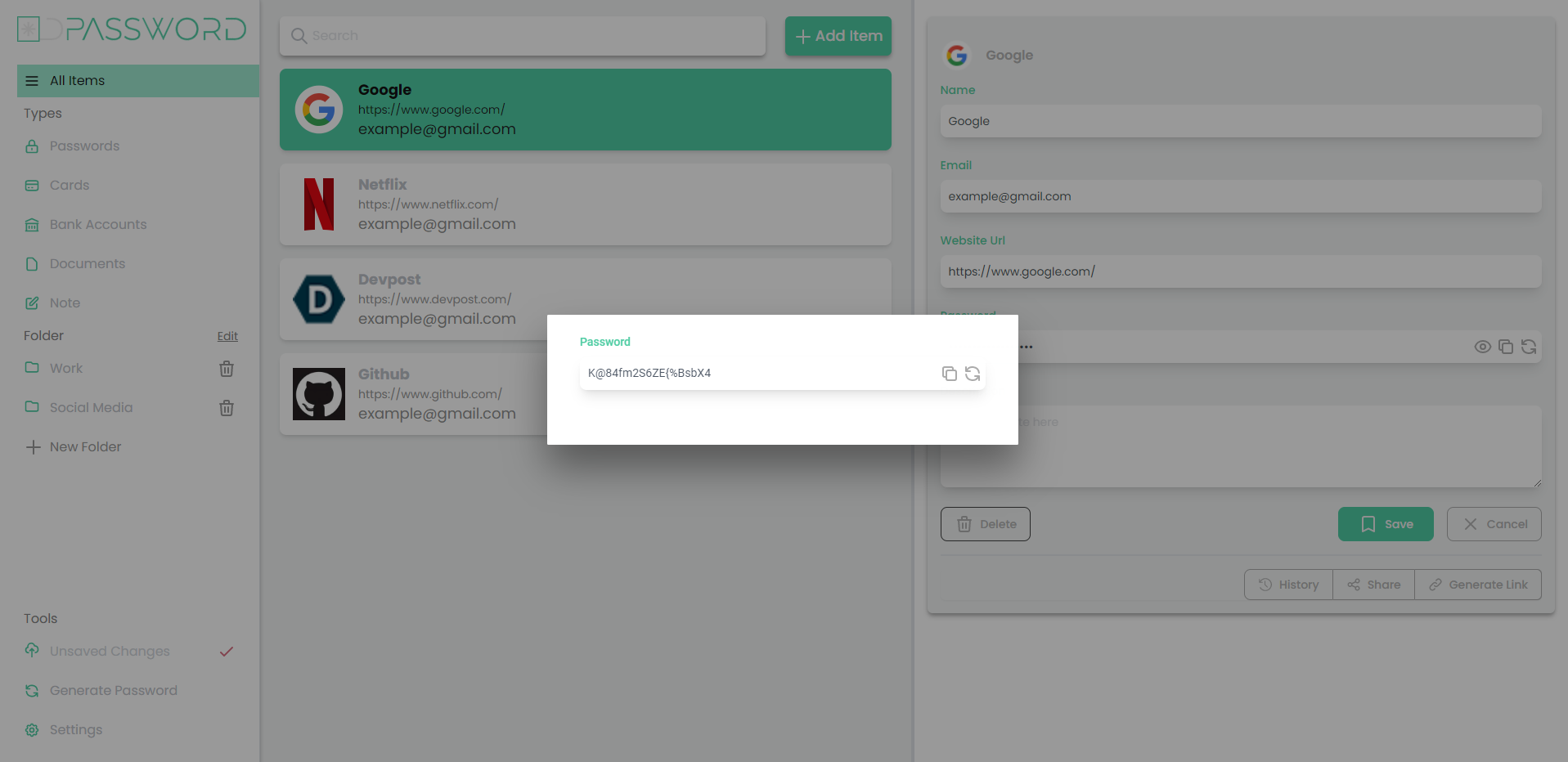Open Settings

pyautogui.click(x=76, y=730)
